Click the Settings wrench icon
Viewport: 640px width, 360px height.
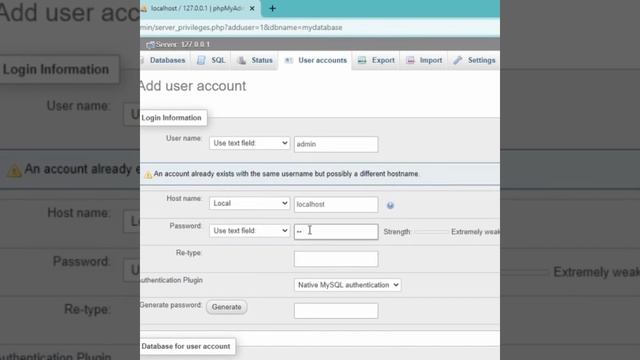click(458, 60)
